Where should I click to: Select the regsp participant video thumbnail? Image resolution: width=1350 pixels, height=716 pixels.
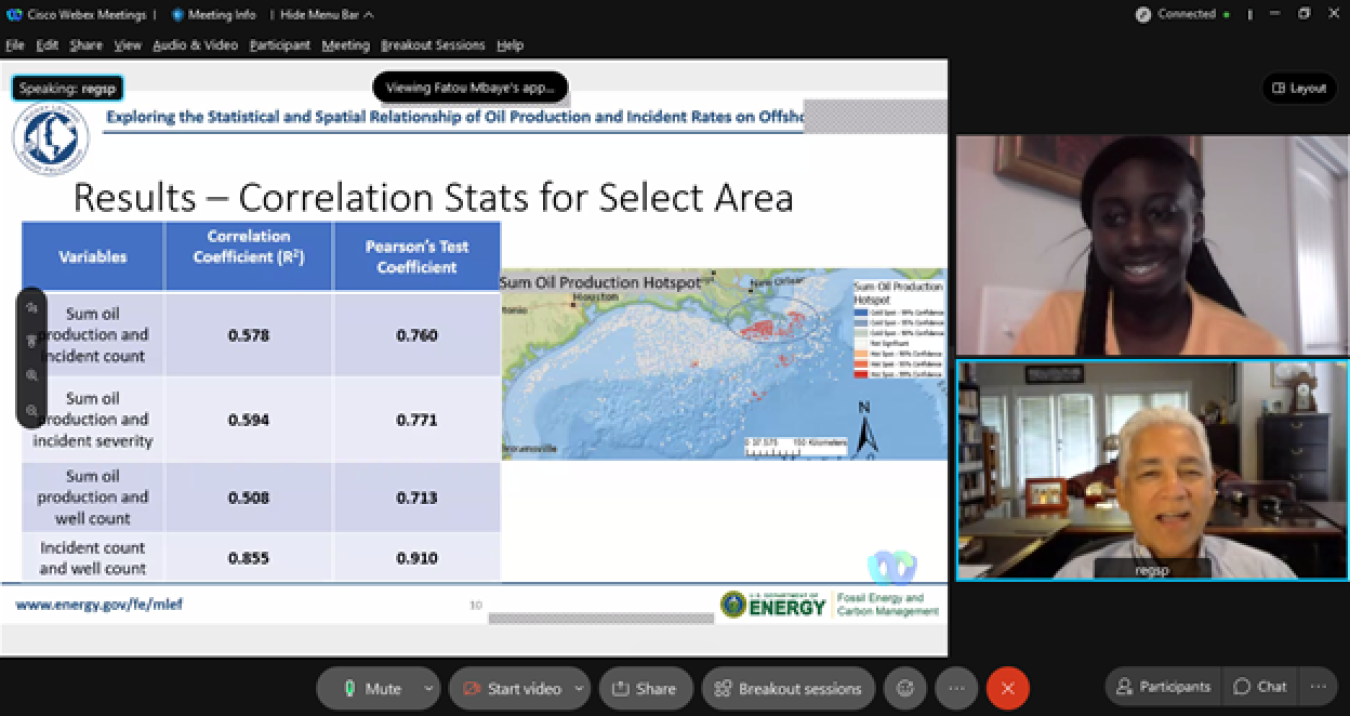pos(1152,470)
